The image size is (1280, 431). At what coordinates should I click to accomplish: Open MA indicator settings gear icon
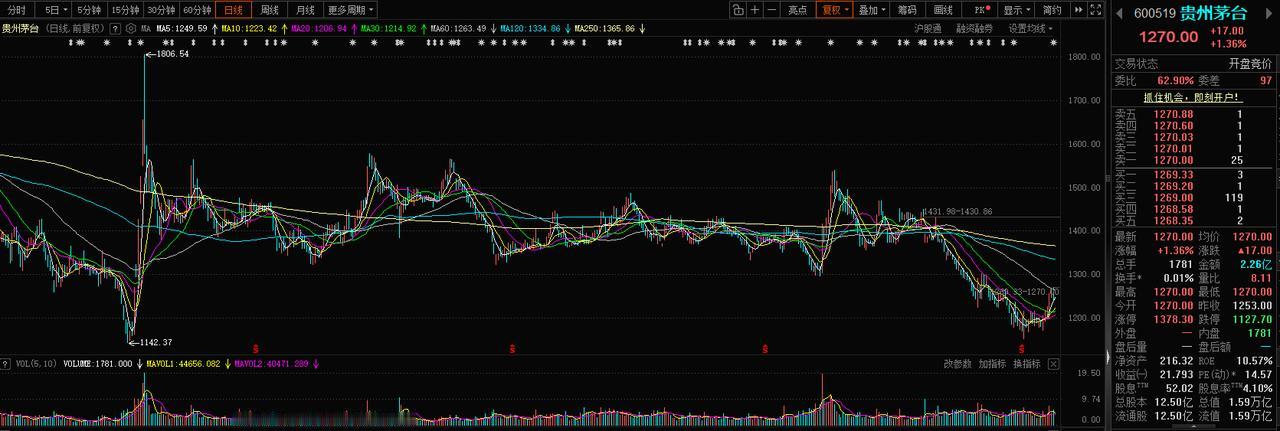(133, 29)
